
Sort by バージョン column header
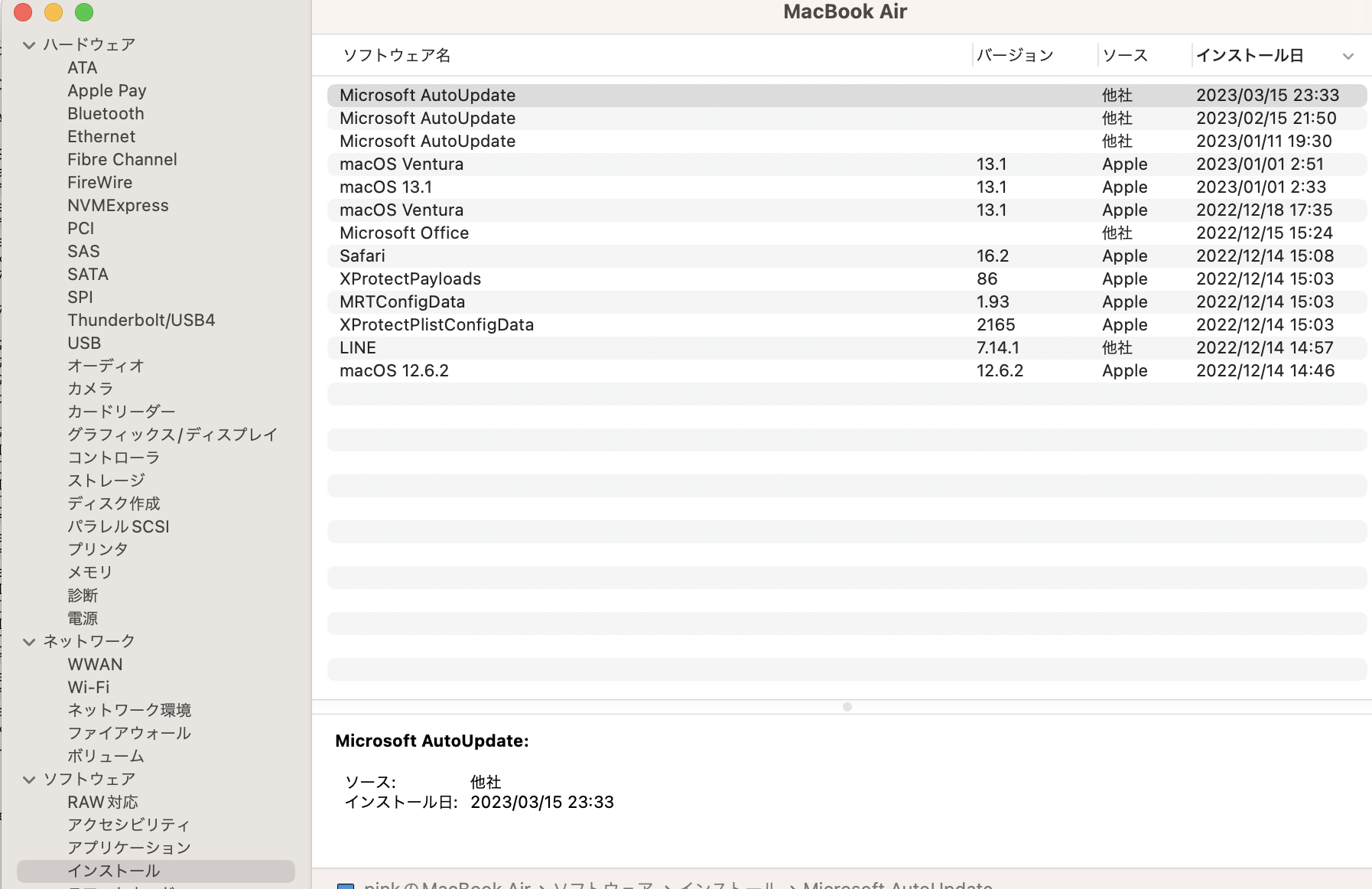click(1015, 56)
